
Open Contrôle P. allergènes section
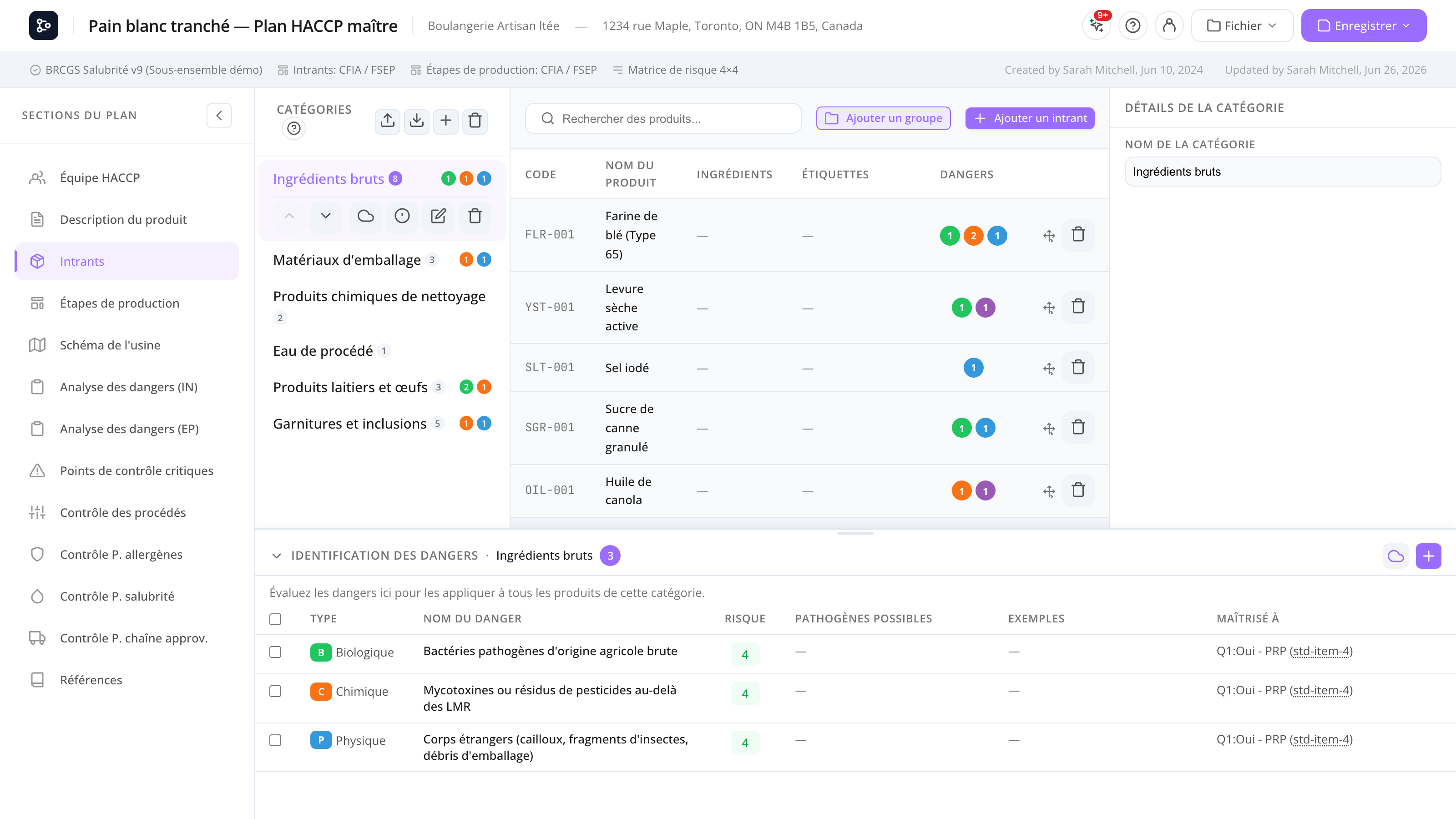[127, 554]
